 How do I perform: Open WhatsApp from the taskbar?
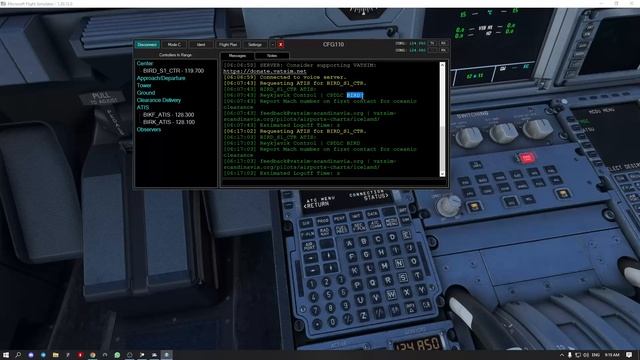[x=117, y=355]
